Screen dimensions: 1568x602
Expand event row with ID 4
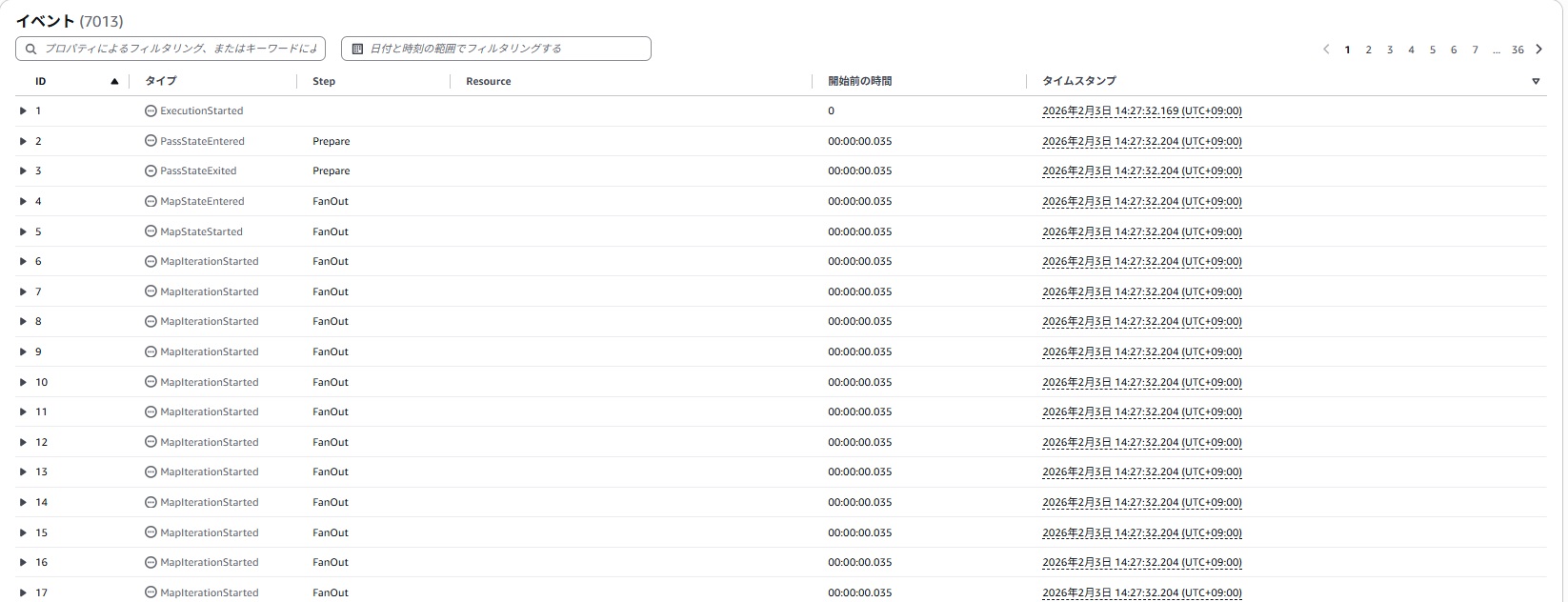tap(23, 202)
